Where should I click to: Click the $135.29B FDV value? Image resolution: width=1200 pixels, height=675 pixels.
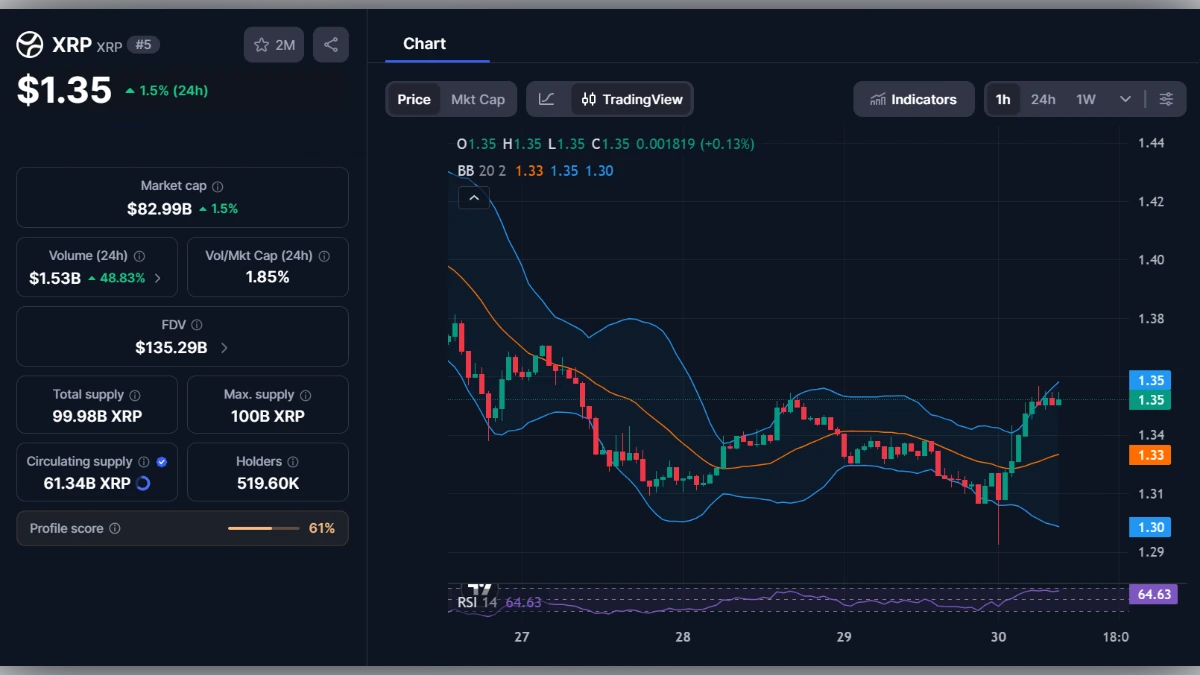(171, 348)
